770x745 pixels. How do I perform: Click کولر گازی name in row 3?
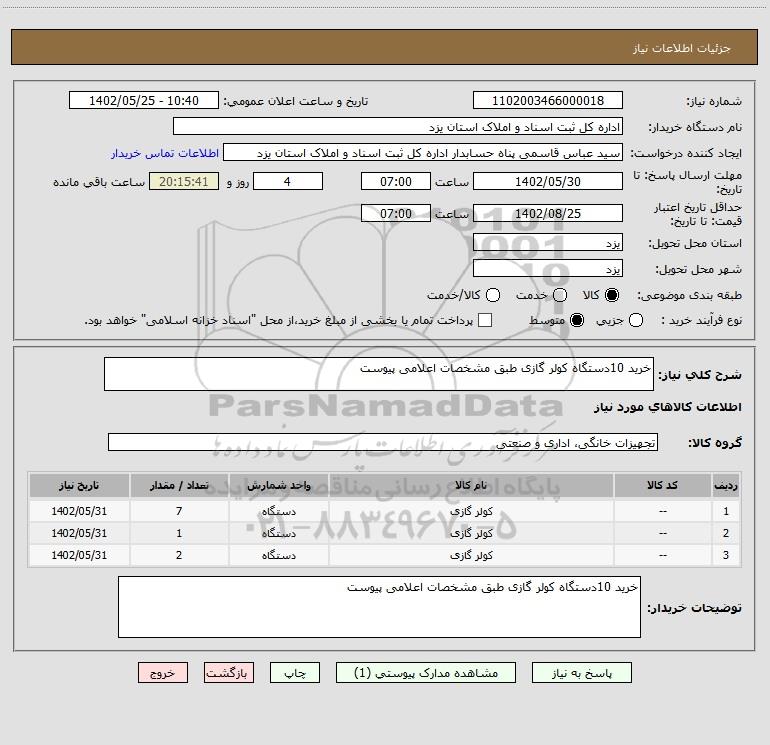pyautogui.click(x=471, y=555)
